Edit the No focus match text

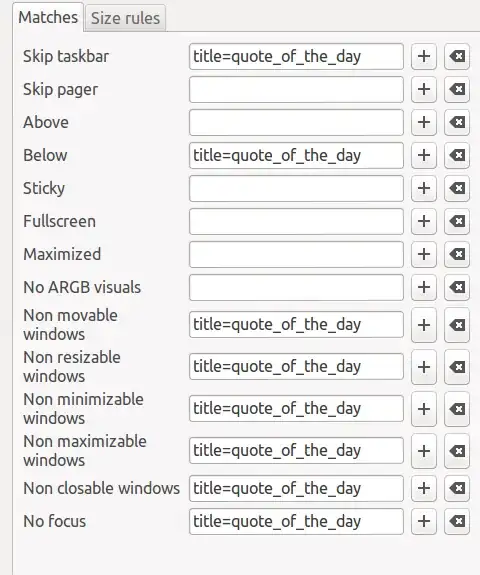[296, 521]
